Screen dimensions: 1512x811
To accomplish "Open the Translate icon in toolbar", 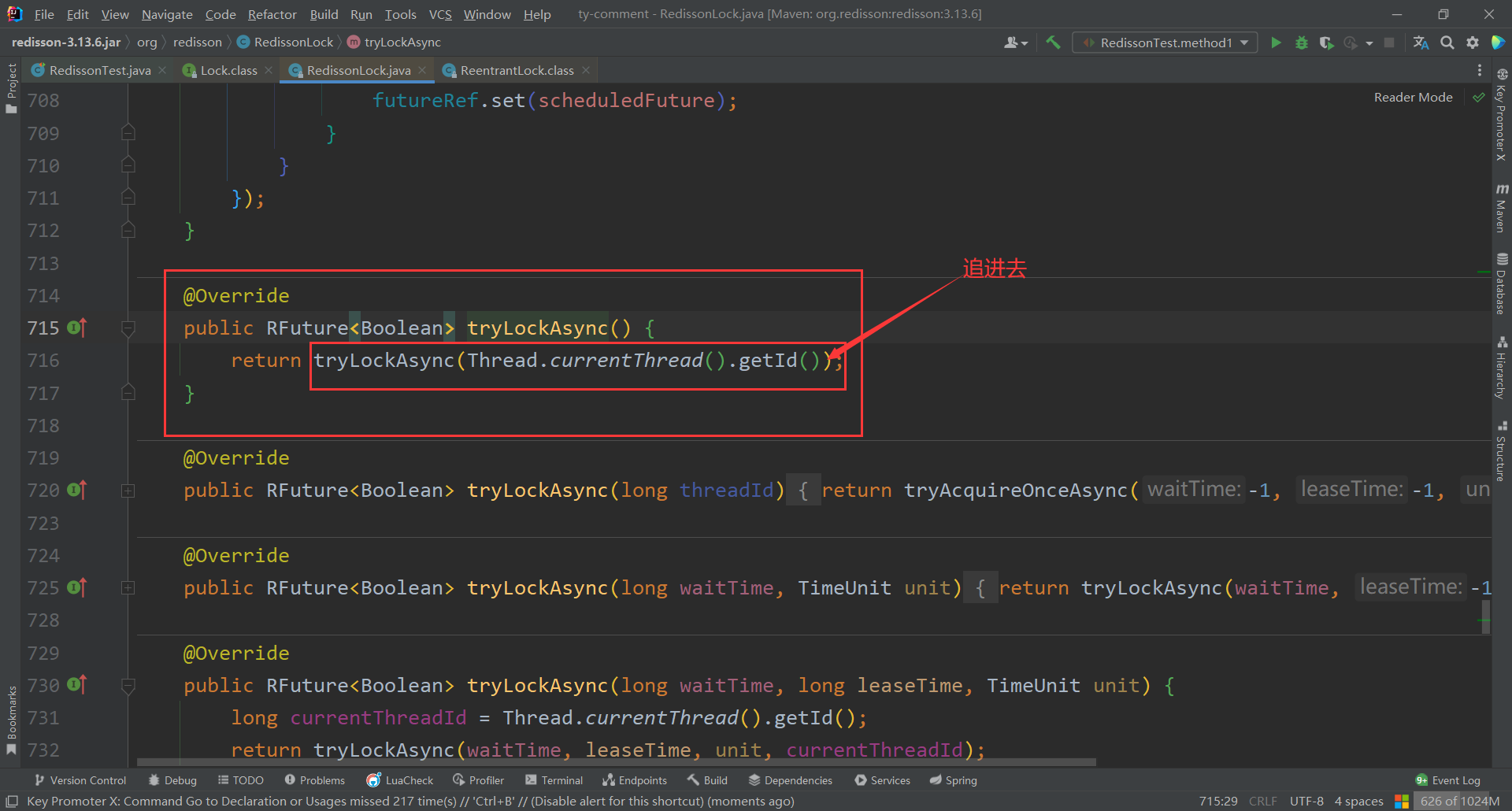I will [1421, 43].
